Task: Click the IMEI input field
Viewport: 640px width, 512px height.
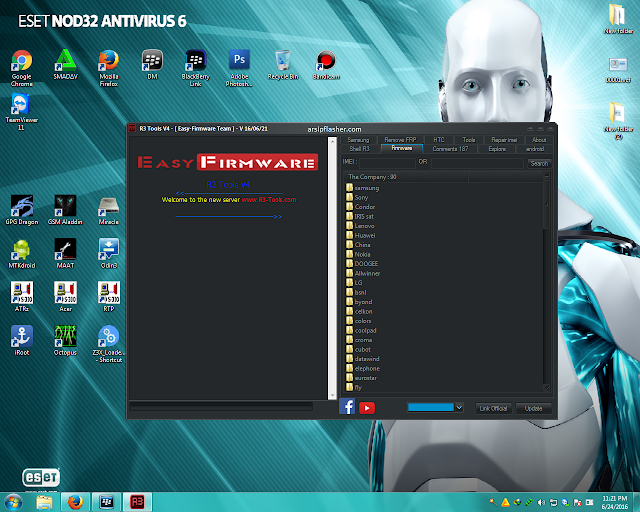Action: pyautogui.click(x=387, y=164)
